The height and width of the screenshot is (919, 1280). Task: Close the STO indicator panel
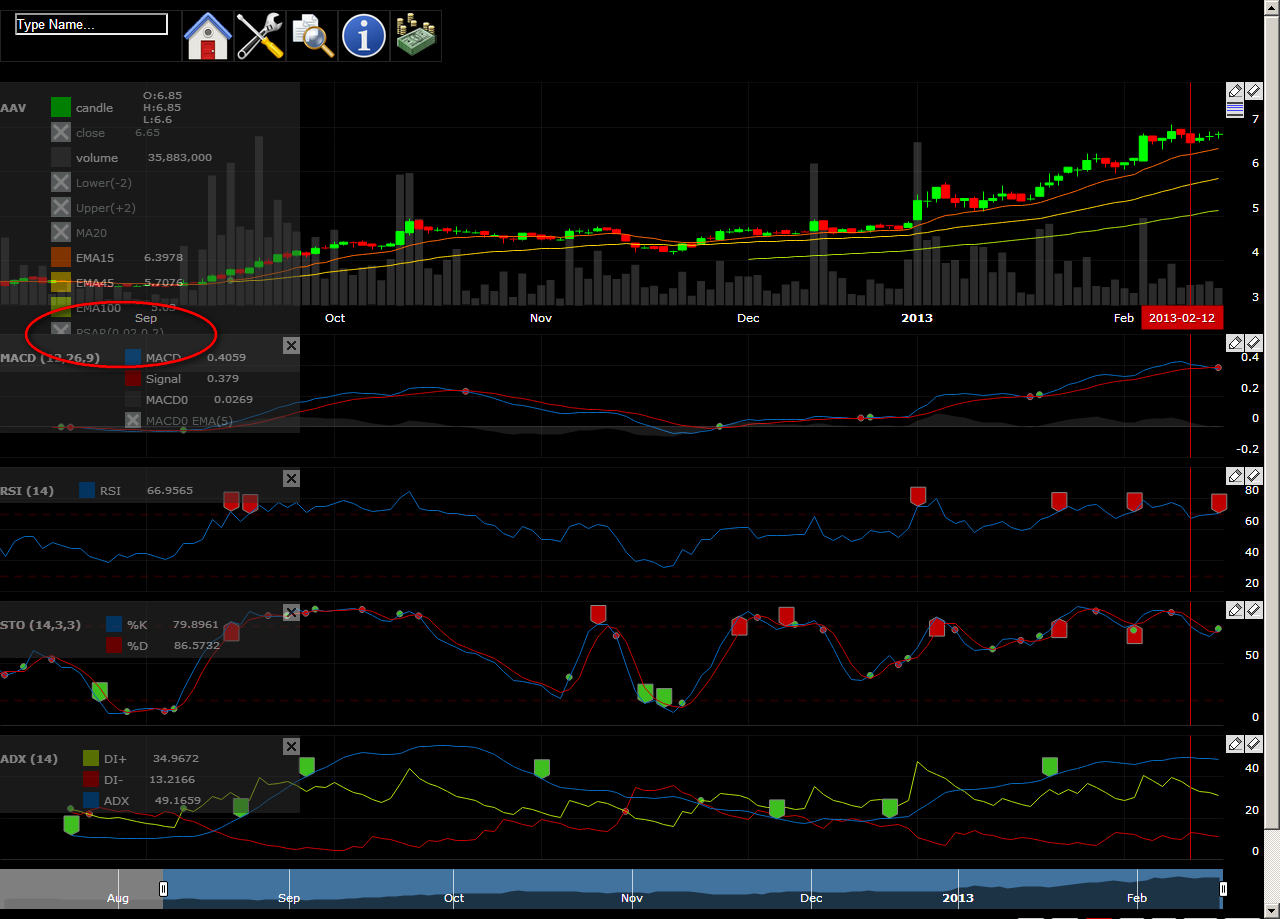click(291, 612)
